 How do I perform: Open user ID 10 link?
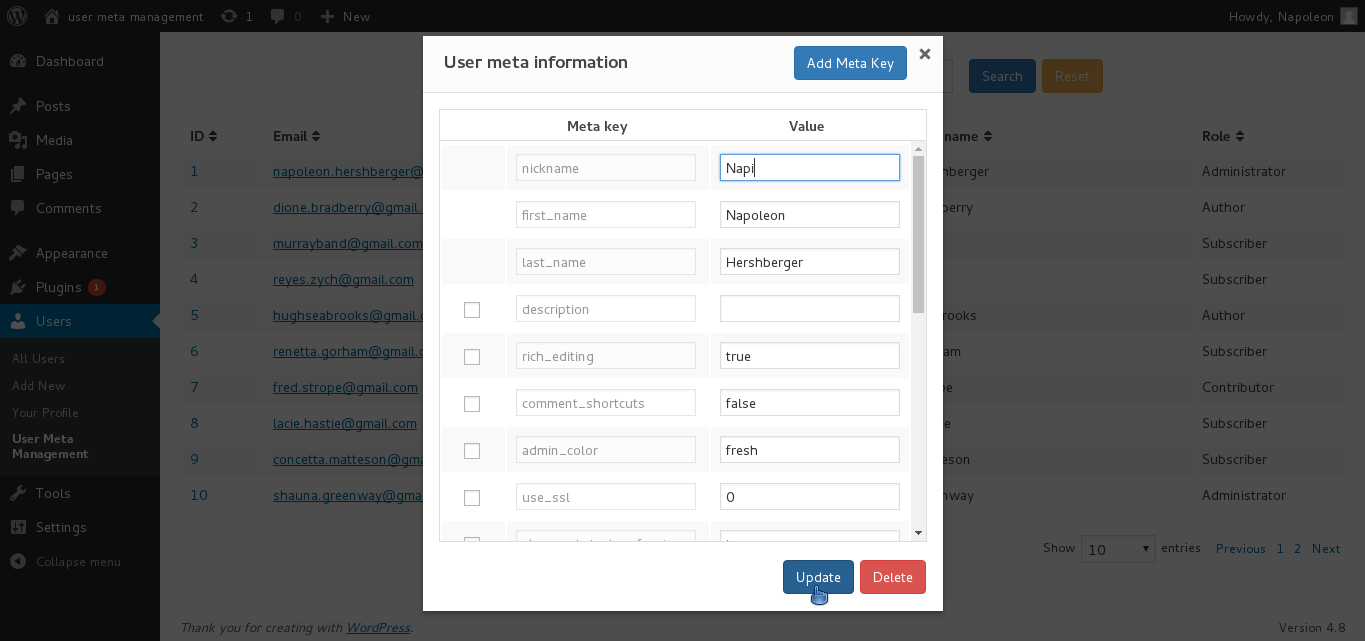click(199, 495)
